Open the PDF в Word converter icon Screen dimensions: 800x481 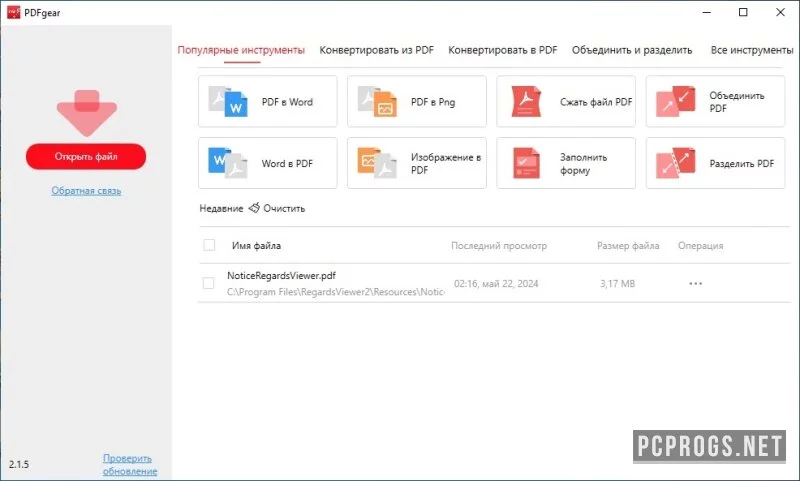point(228,102)
